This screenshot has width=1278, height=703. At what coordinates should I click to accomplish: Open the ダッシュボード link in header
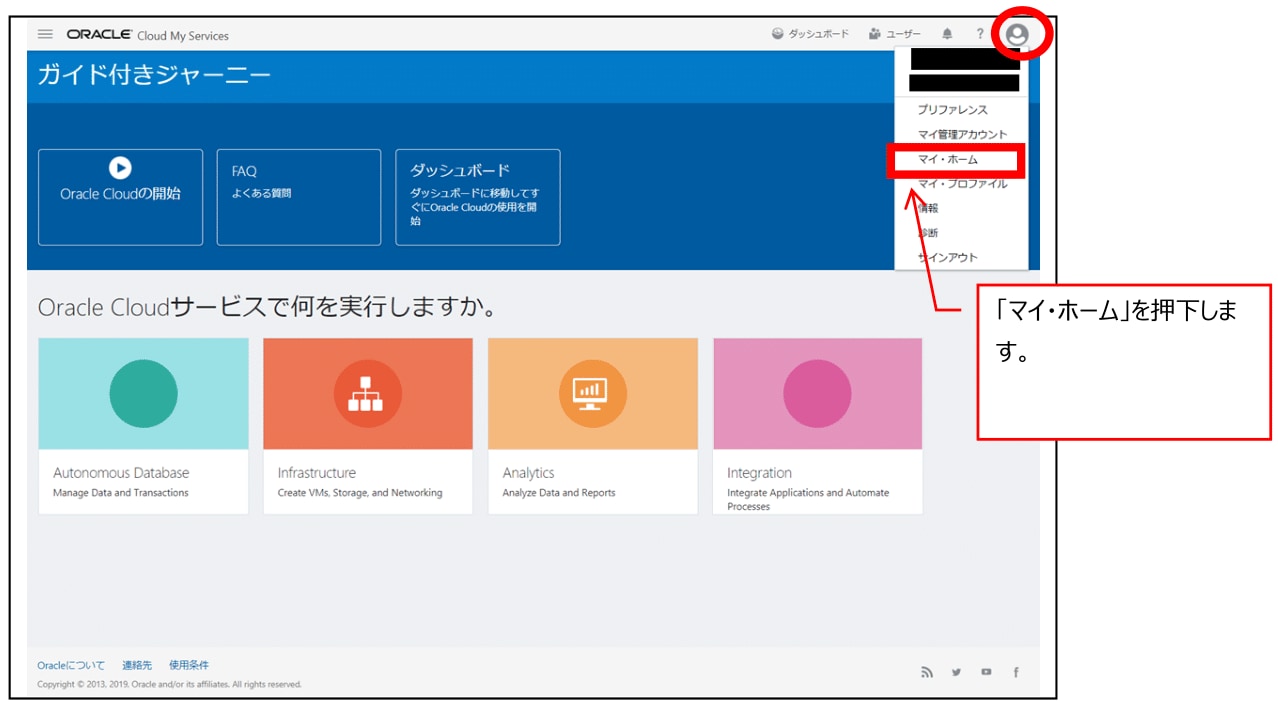[x=810, y=34]
